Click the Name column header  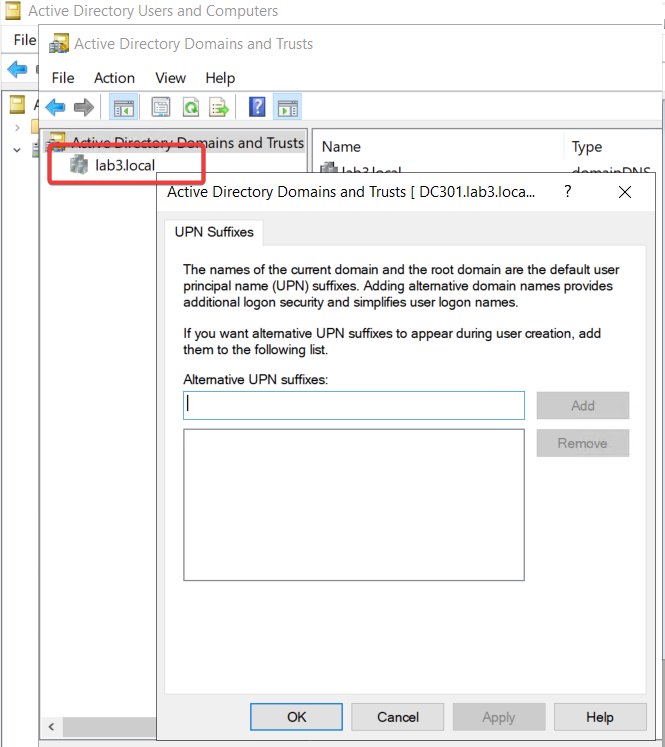341,147
